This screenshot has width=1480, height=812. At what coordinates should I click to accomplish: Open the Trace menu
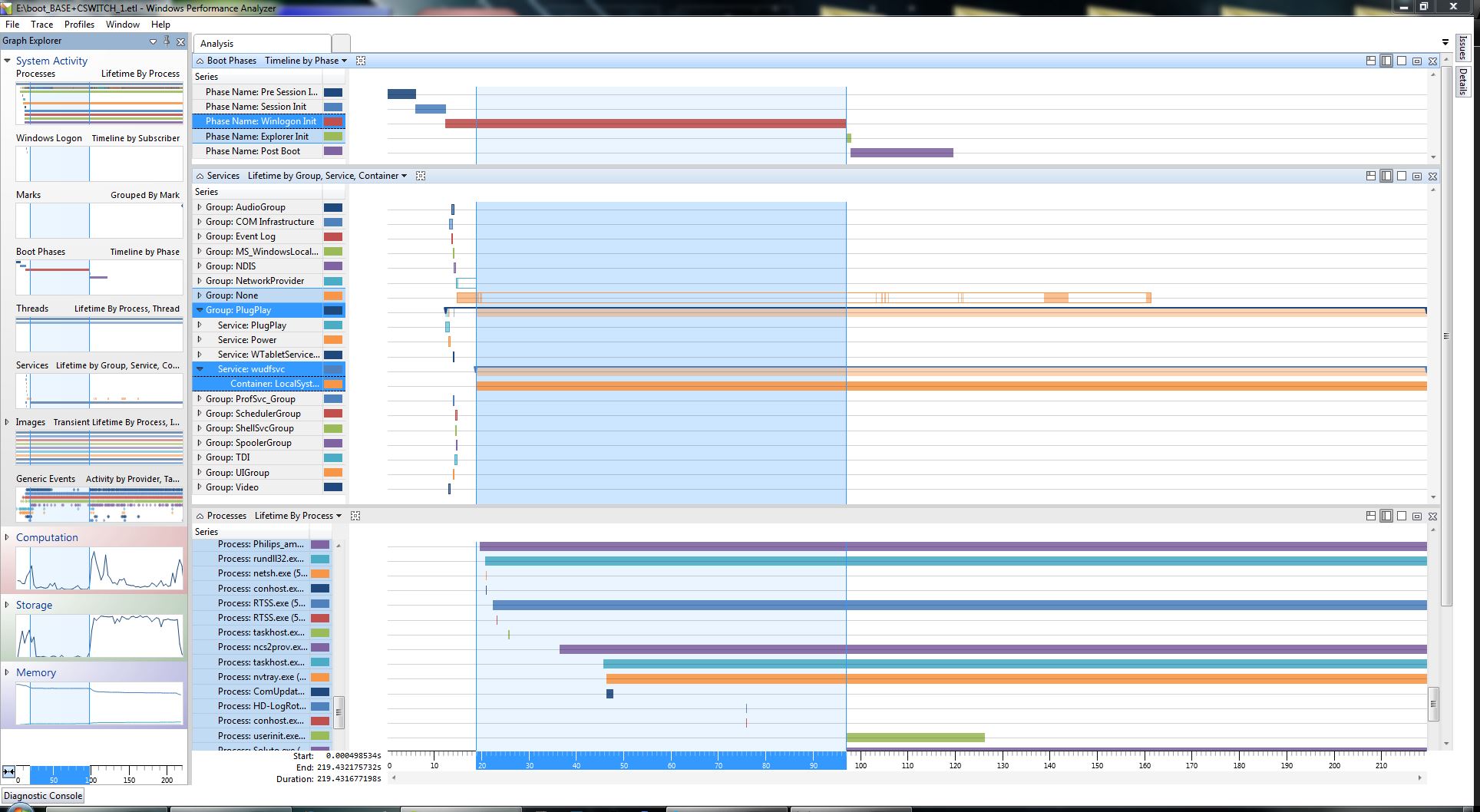[41, 25]
